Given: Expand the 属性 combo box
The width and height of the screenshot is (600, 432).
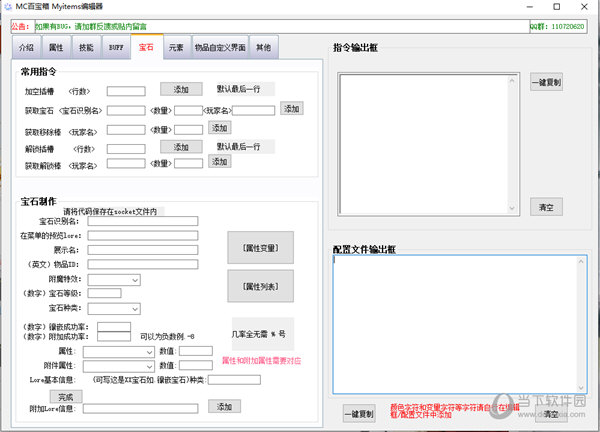Looking at the screenshot, I should (118, 351).
